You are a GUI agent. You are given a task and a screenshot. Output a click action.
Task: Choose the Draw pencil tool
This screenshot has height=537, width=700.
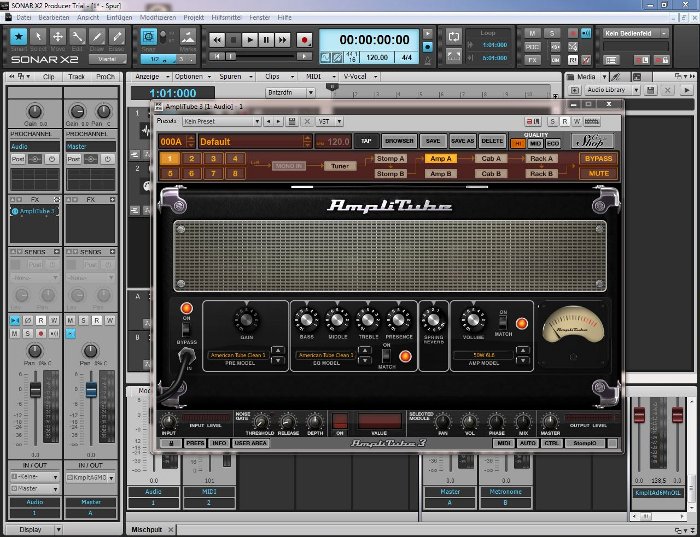click(97, 37)
